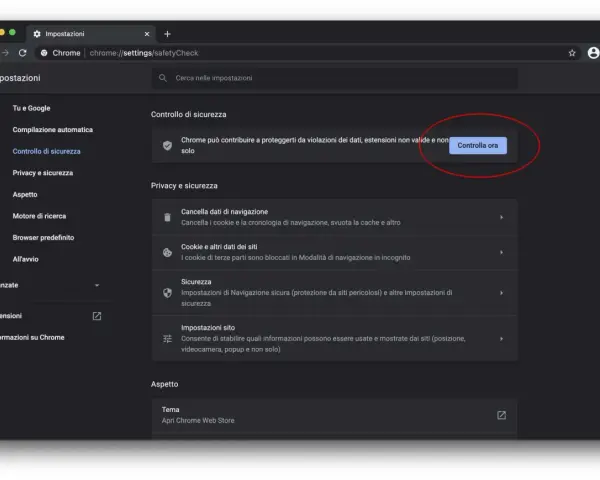Image resolution: width=600 pixels, height=480 pixels.
Task: Open Browser predefinito in the sidebar
Action: point(43,237)
